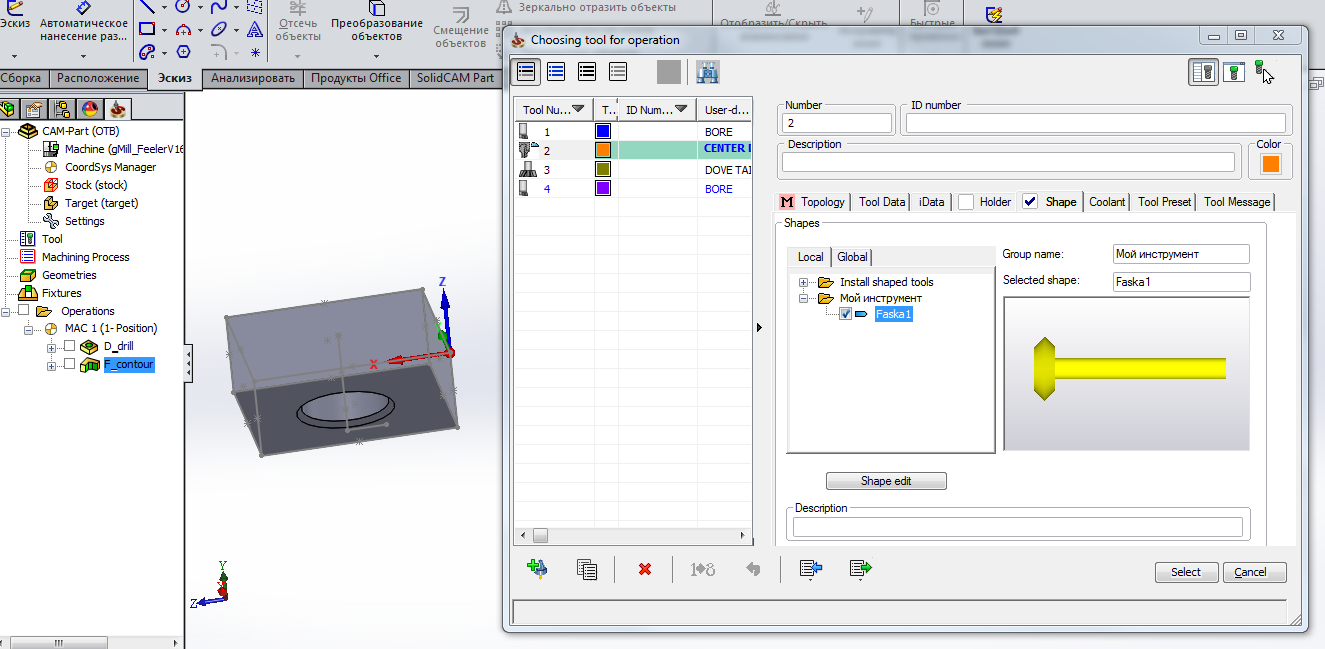
Task: Open the Global shapes tab
Action: click(852, 257)
